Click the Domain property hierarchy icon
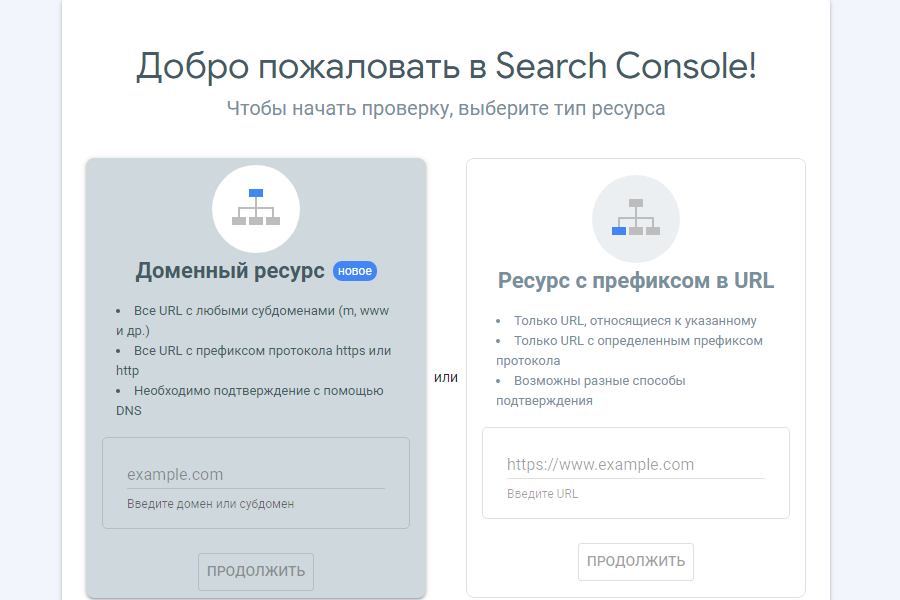 256,208
